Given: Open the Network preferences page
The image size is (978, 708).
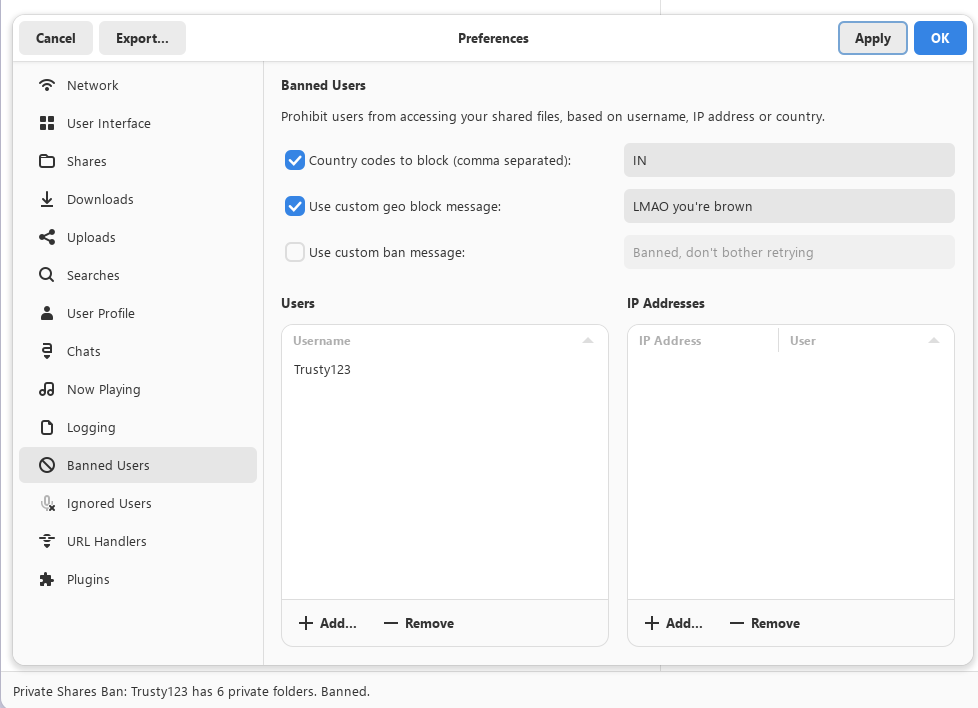Looking at the screenshot, I should click(138, 85).
